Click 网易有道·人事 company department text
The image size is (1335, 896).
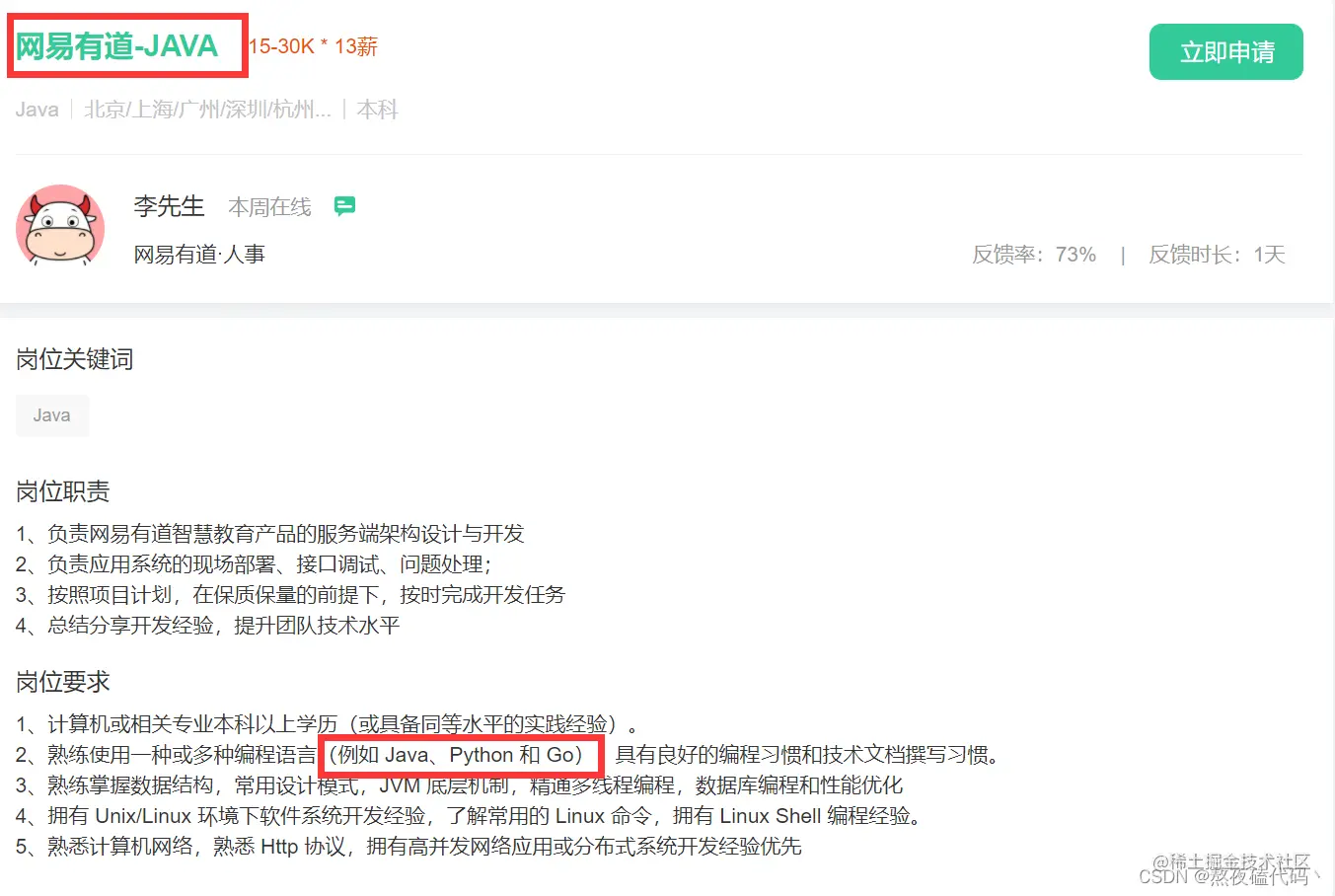(x=199, y=255)
